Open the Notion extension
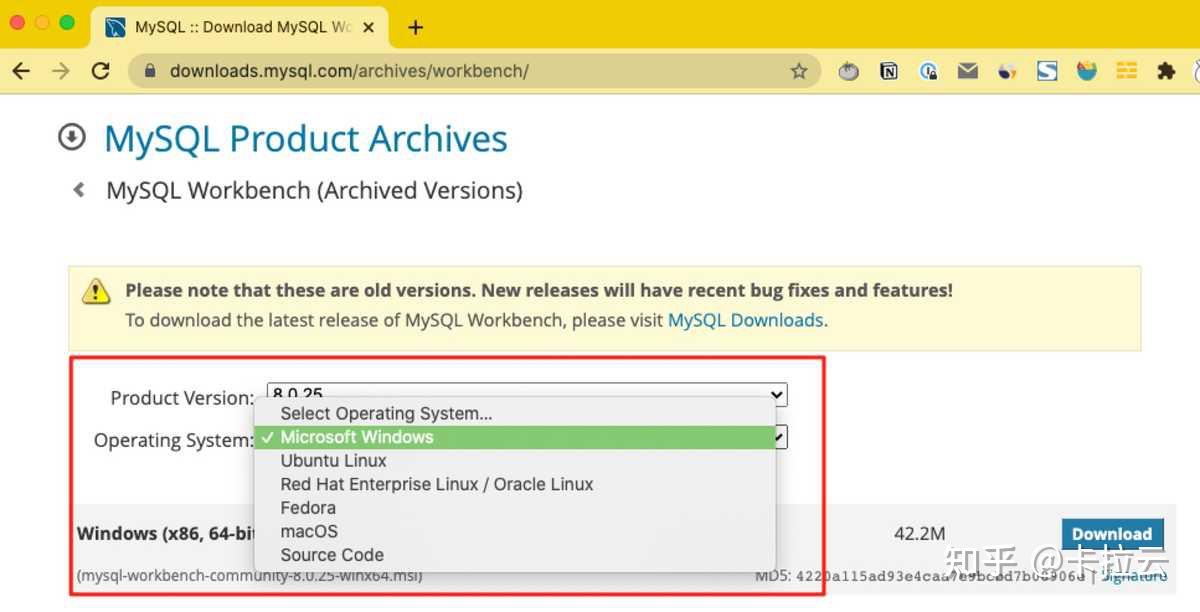 pos(889,71)
